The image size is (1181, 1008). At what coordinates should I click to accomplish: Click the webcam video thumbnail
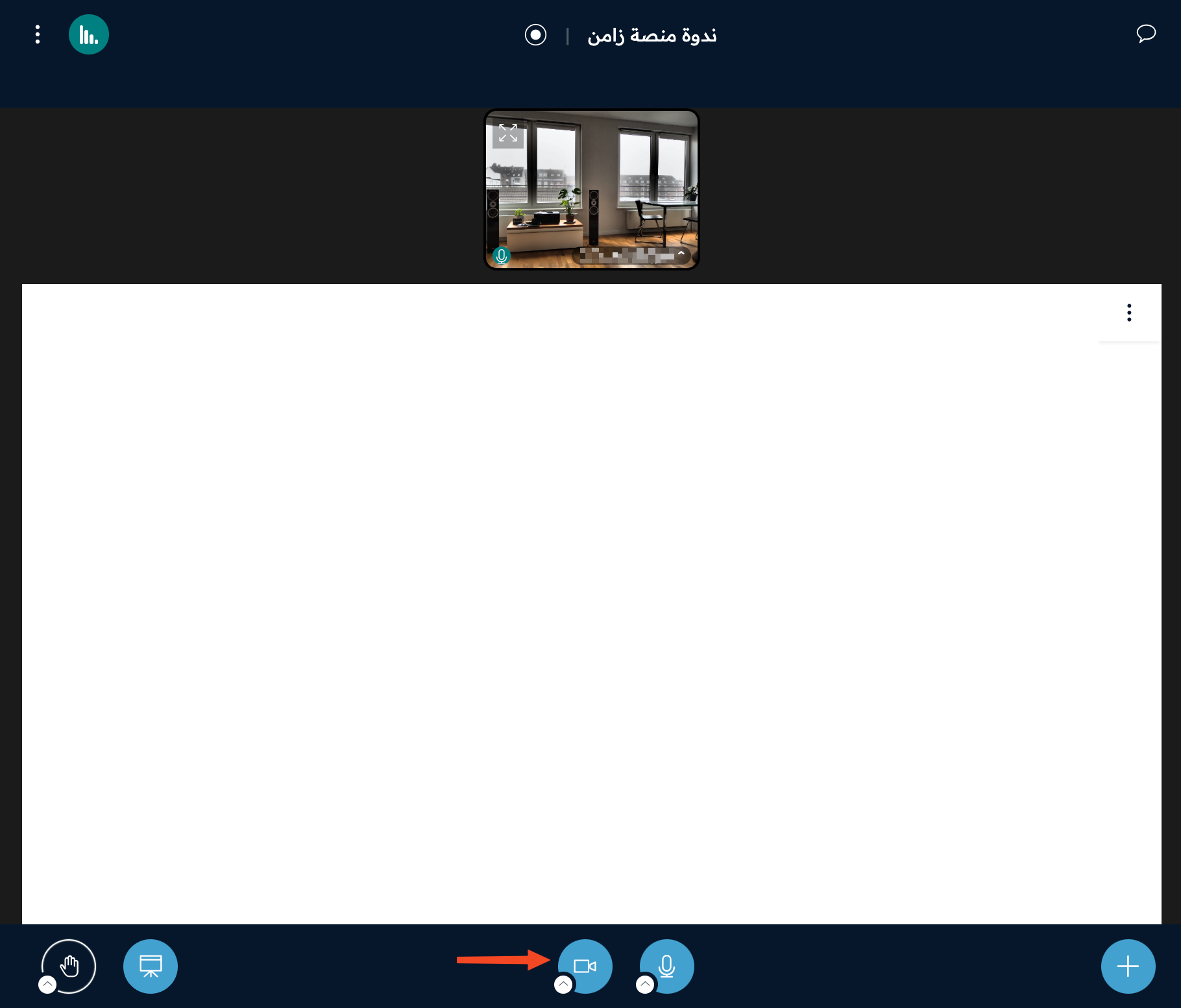pos(592,189)
